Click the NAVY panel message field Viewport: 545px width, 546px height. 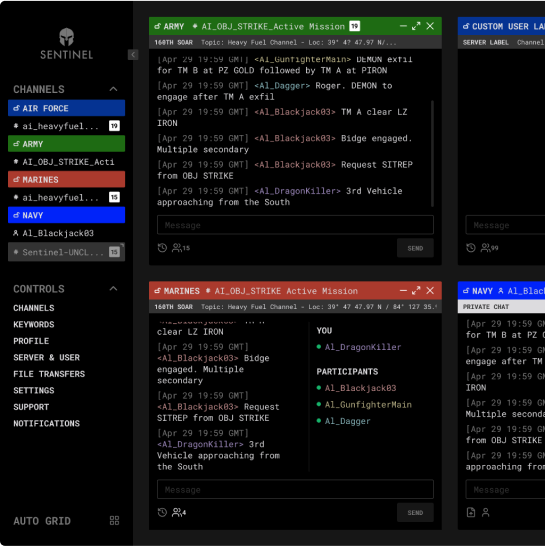(x=505, y=489)
